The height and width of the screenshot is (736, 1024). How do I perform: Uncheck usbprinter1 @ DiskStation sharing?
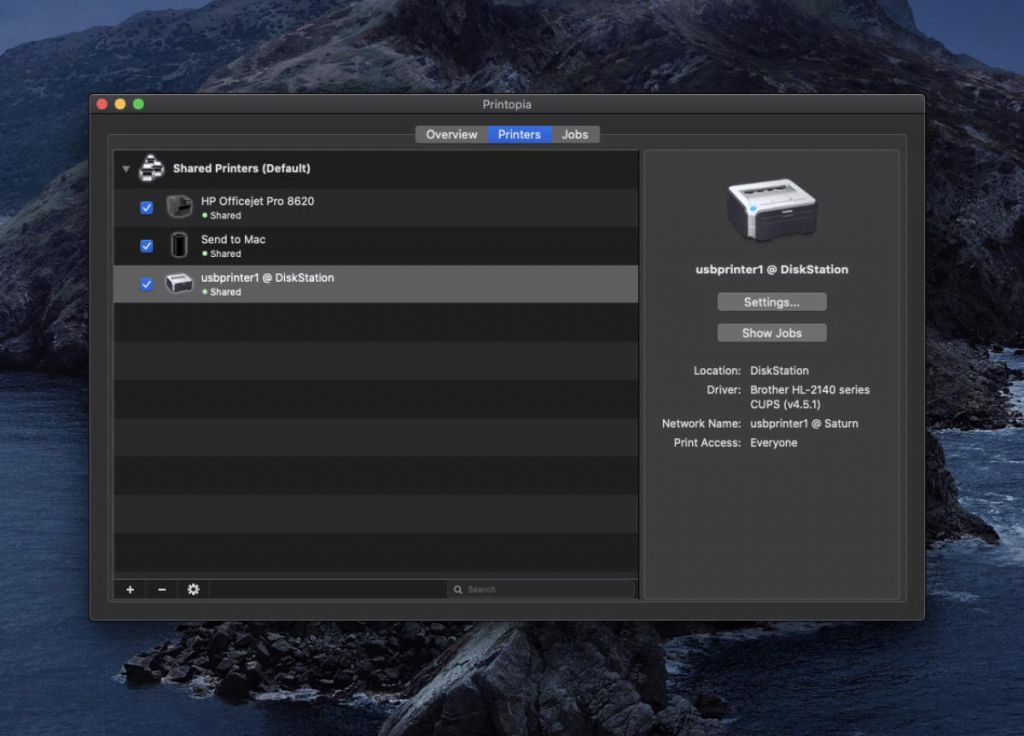coord(146,282)
